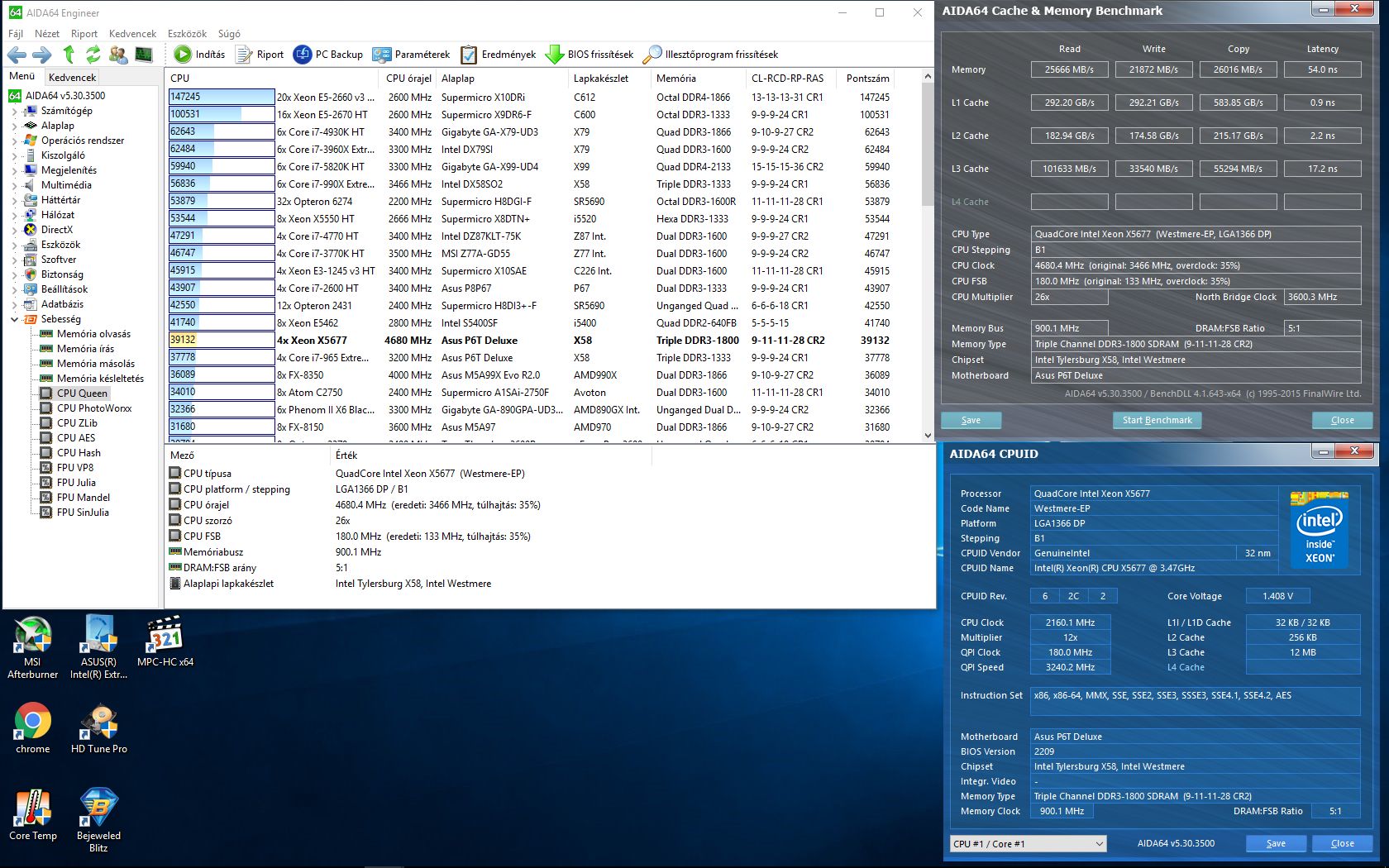This screenshot has height=868, width=1389.
Task: Switch to the Kedvencek sidebar tab
Action: [73, 77]
